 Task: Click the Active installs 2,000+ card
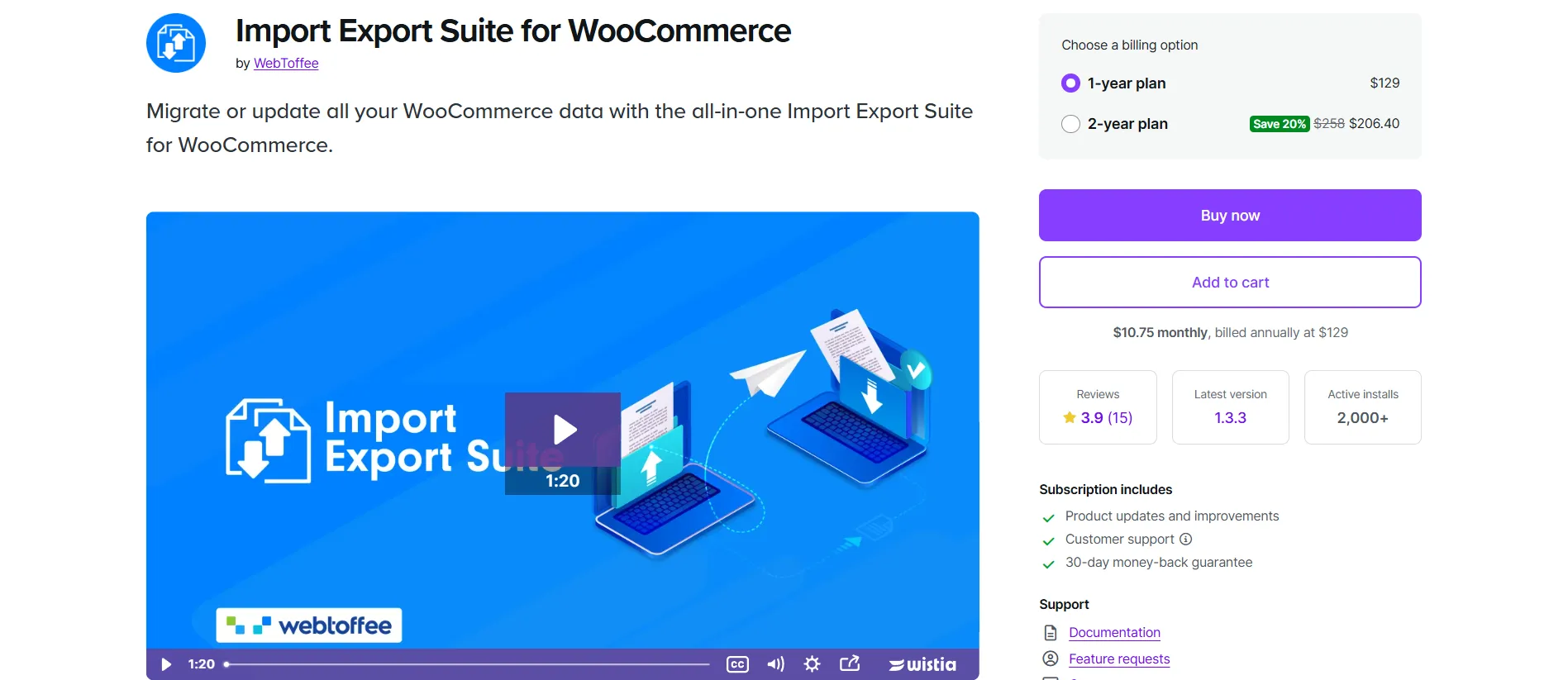(x=1363, y=407)
